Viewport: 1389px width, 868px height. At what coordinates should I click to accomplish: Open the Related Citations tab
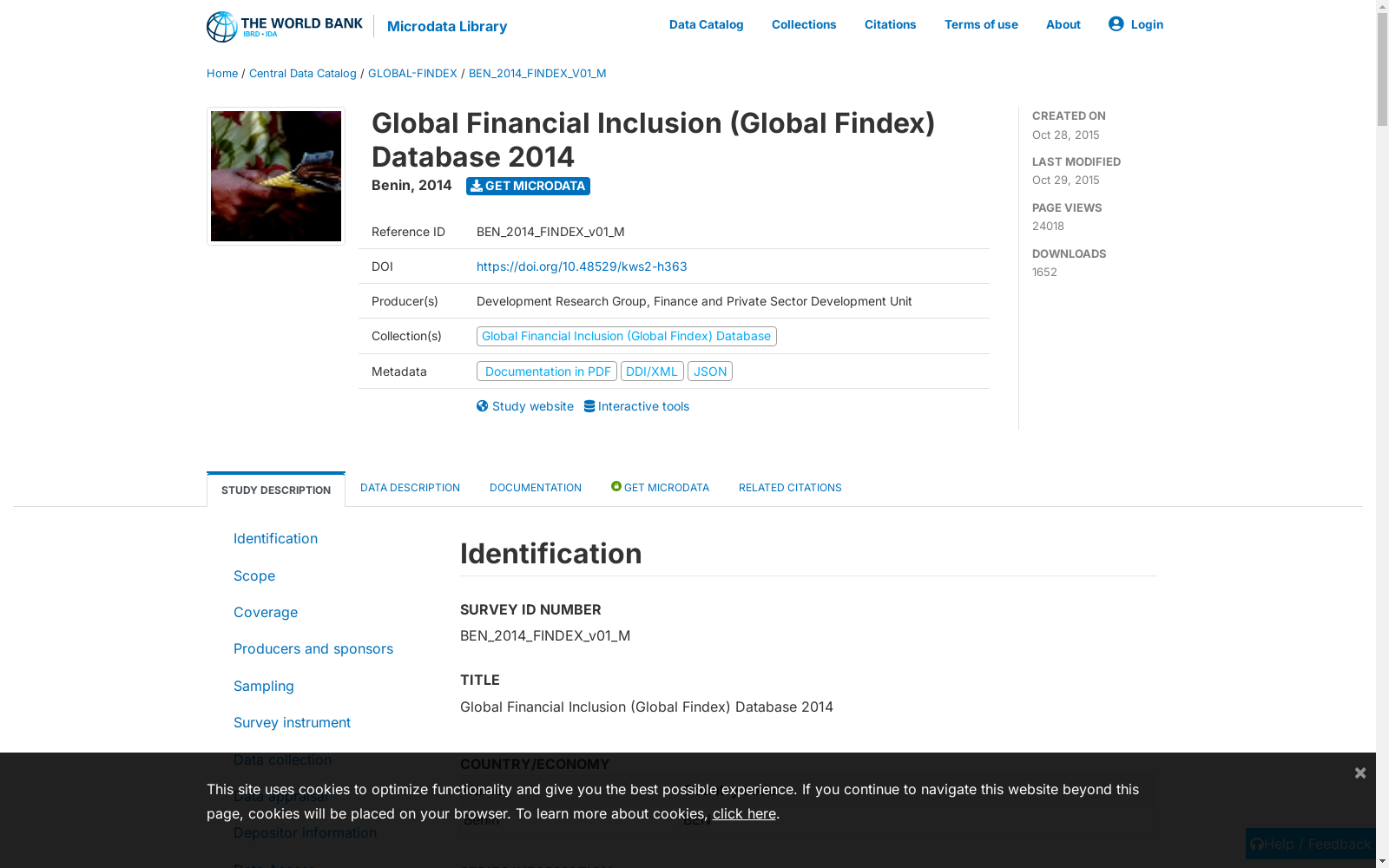point(790,488)
